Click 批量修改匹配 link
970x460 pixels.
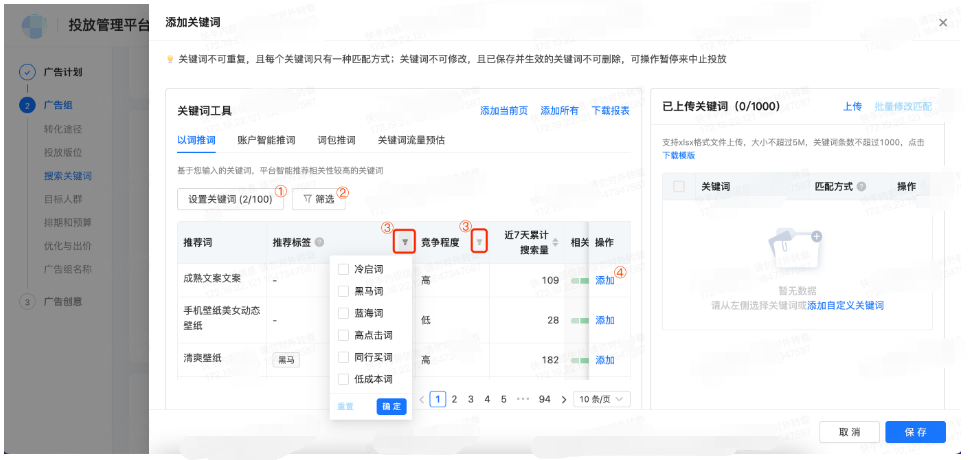[903, 106]
